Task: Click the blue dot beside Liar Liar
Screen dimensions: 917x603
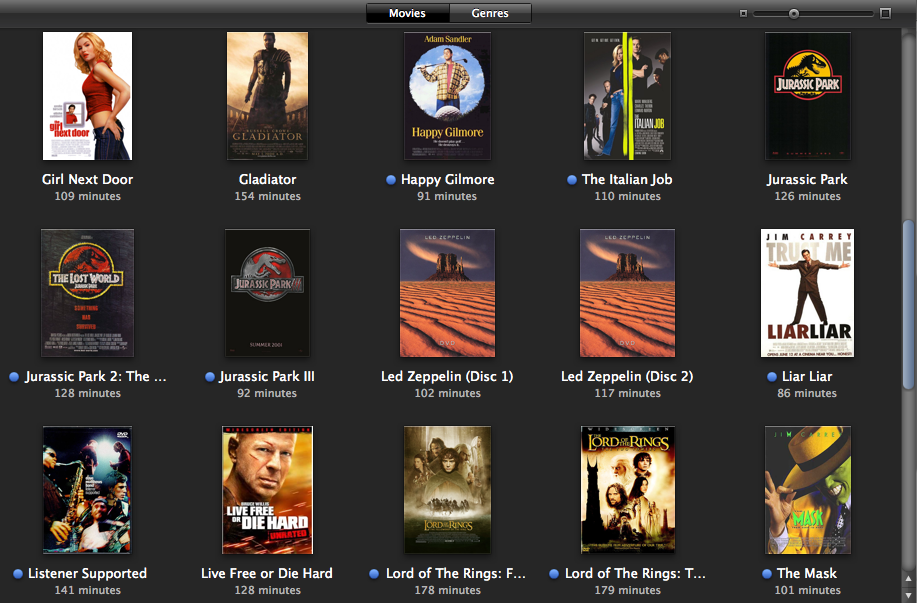Action: (x=772, y=377)
